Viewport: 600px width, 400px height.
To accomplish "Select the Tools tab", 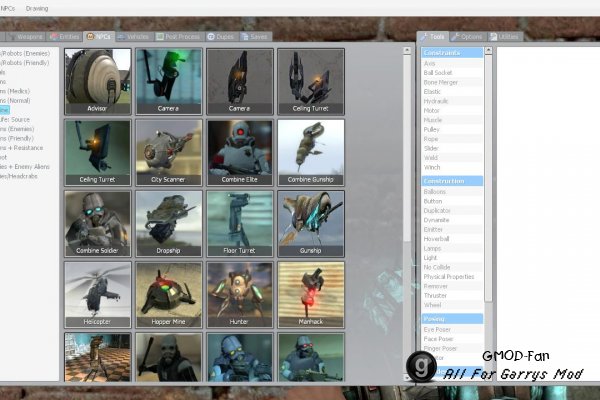I will click(433, 37).
